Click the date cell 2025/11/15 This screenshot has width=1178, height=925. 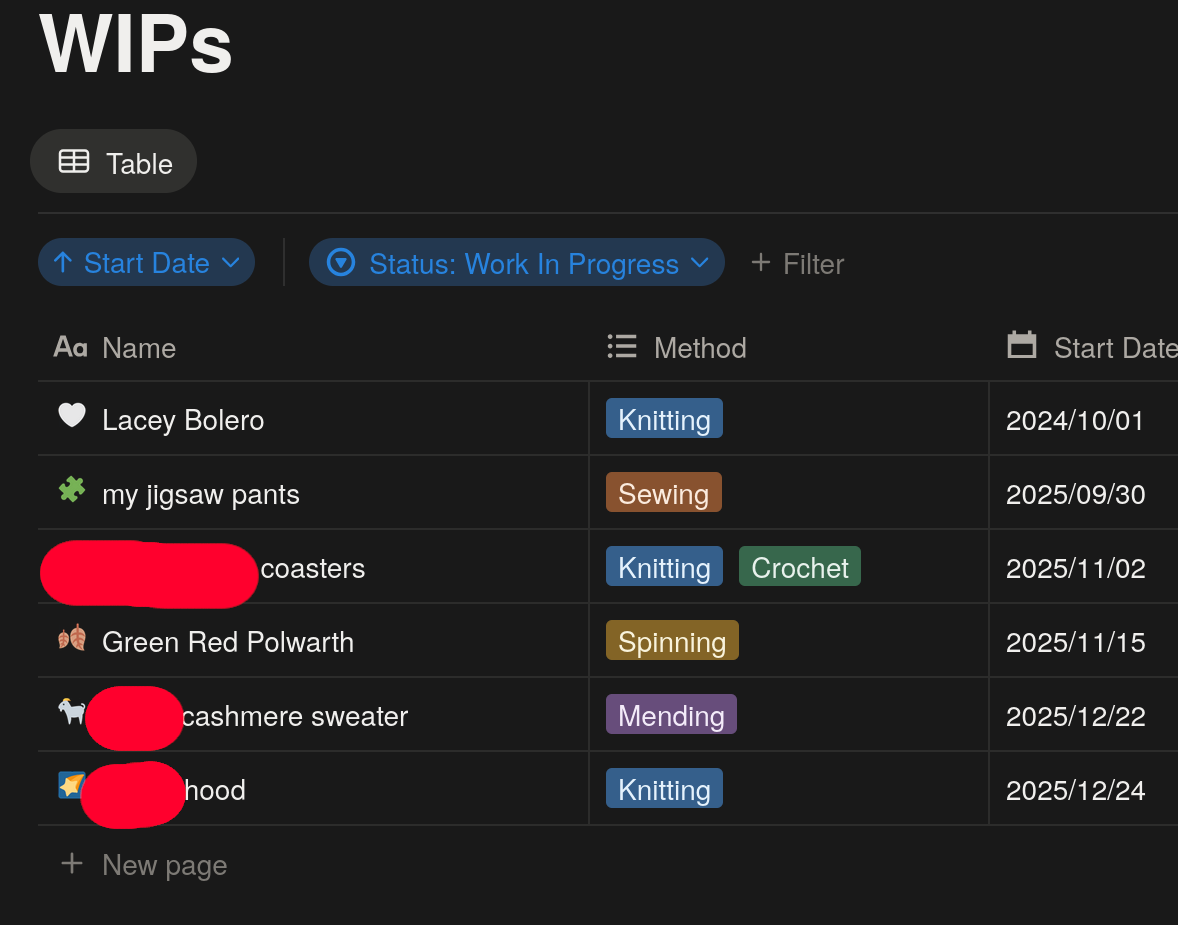click(x=1075, y=642)
